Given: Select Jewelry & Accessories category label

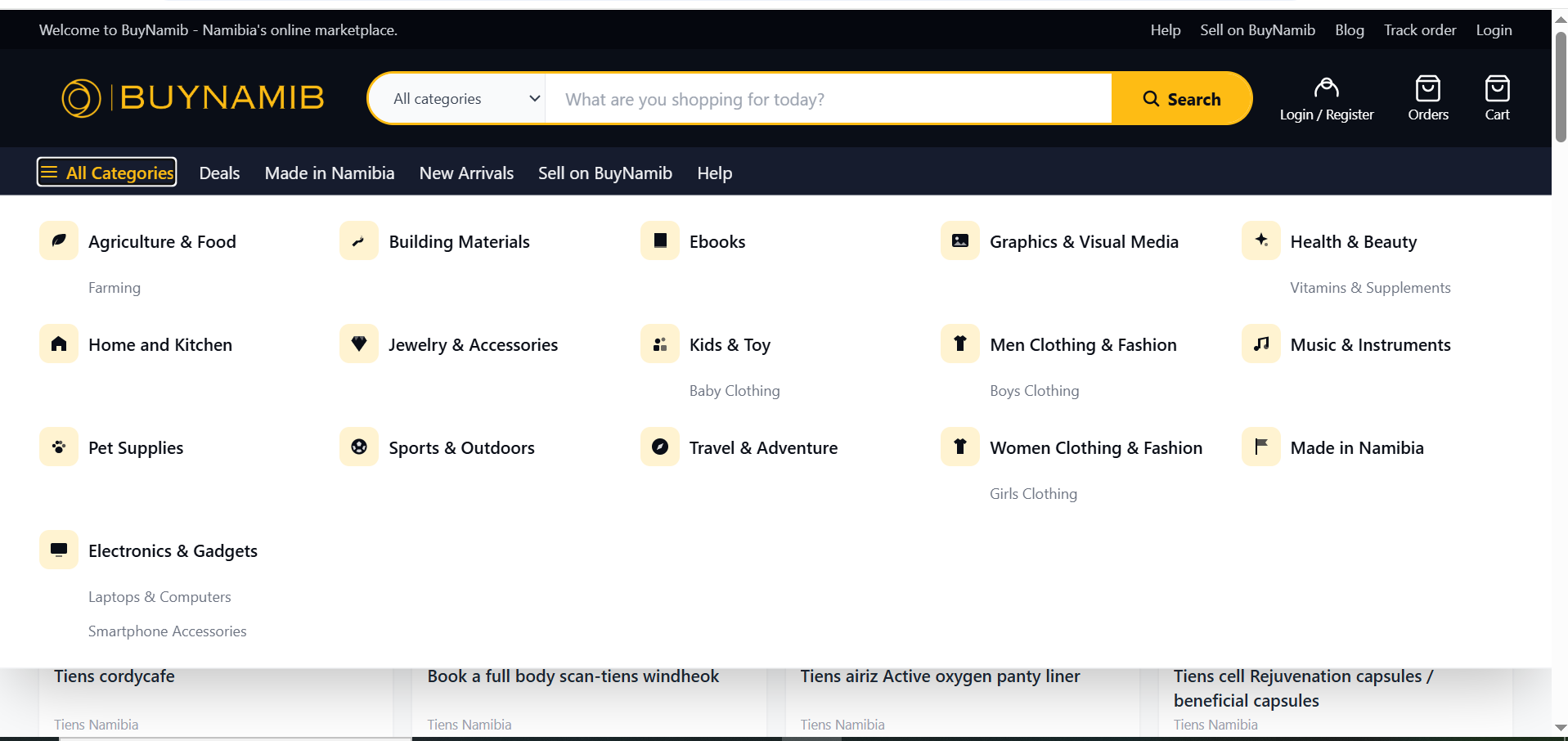Looking at the screenshot, I should (x=473, y=345).
